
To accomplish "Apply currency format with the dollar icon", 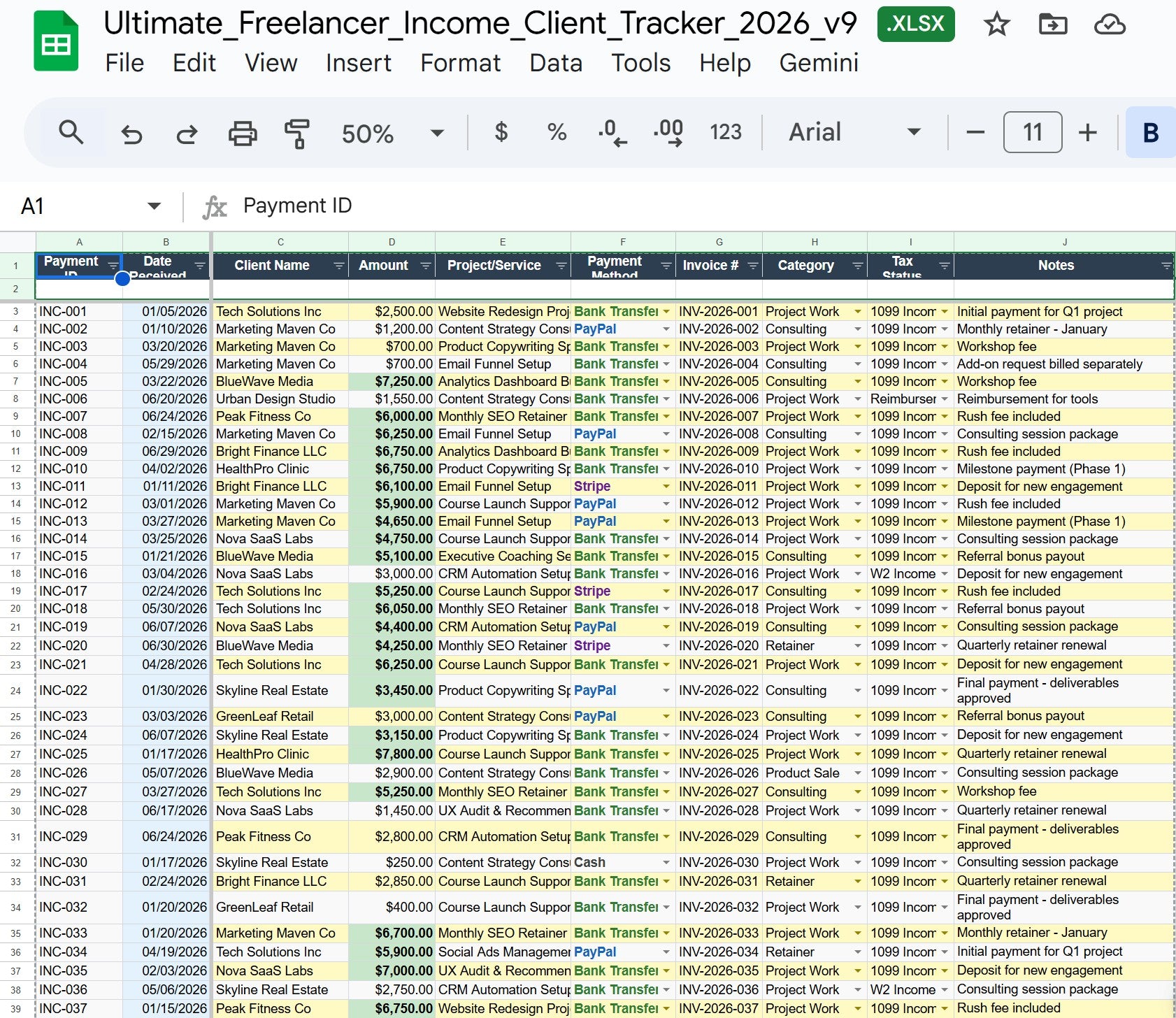I will point(501,133).
